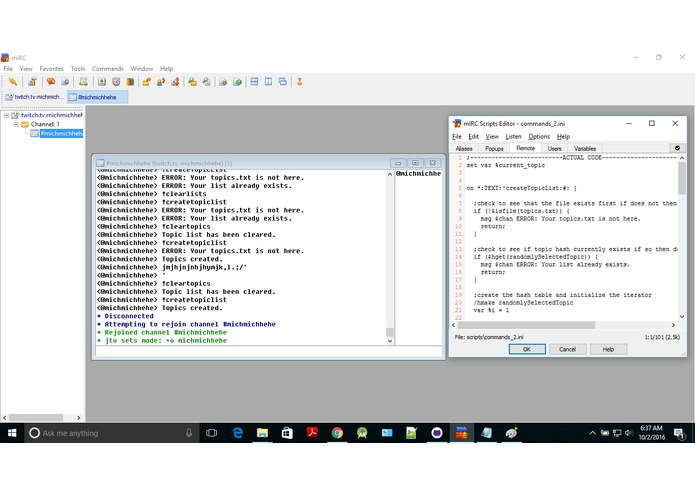Collapse the twitch.tv michmichhehe tree node
Viewport: 695px width, 494px height.
[x=6, y=115]
